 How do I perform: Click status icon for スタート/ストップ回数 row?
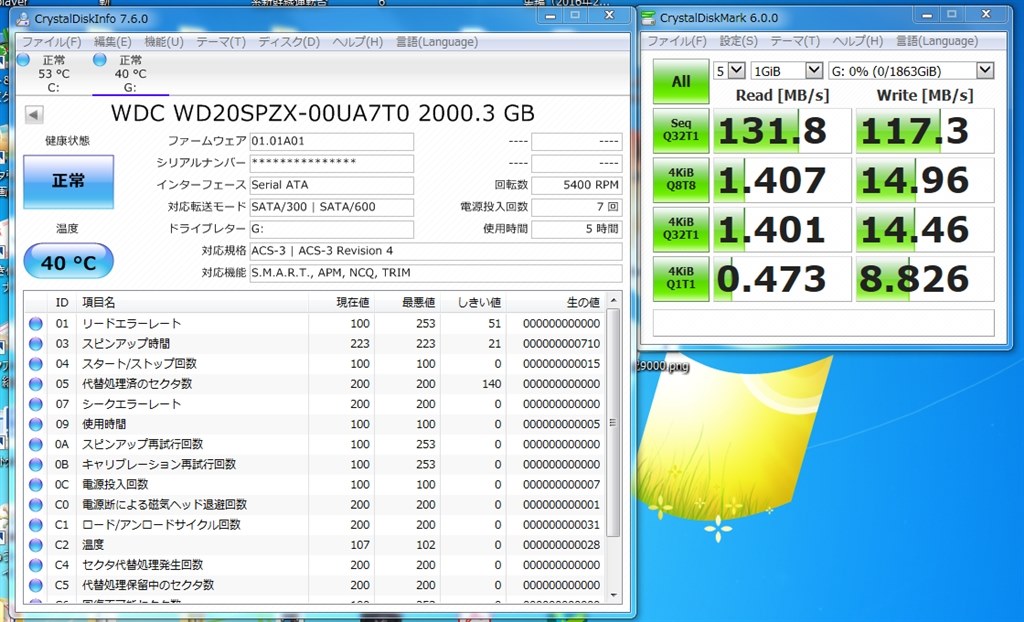pyautogui.click(x=35, y=364)
